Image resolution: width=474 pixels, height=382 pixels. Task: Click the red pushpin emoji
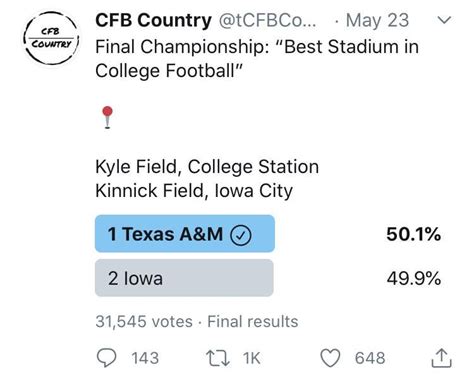click(107, 117)
